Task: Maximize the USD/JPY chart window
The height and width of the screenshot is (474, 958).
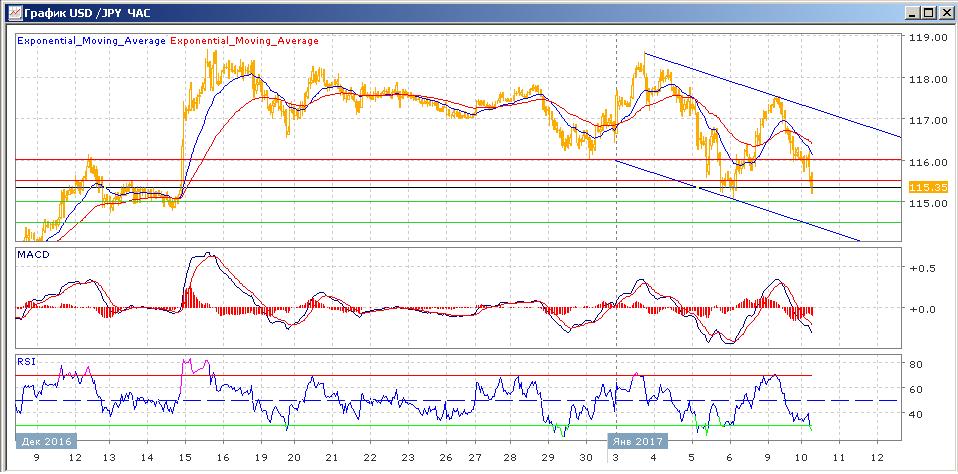Action: pos(927,13)
